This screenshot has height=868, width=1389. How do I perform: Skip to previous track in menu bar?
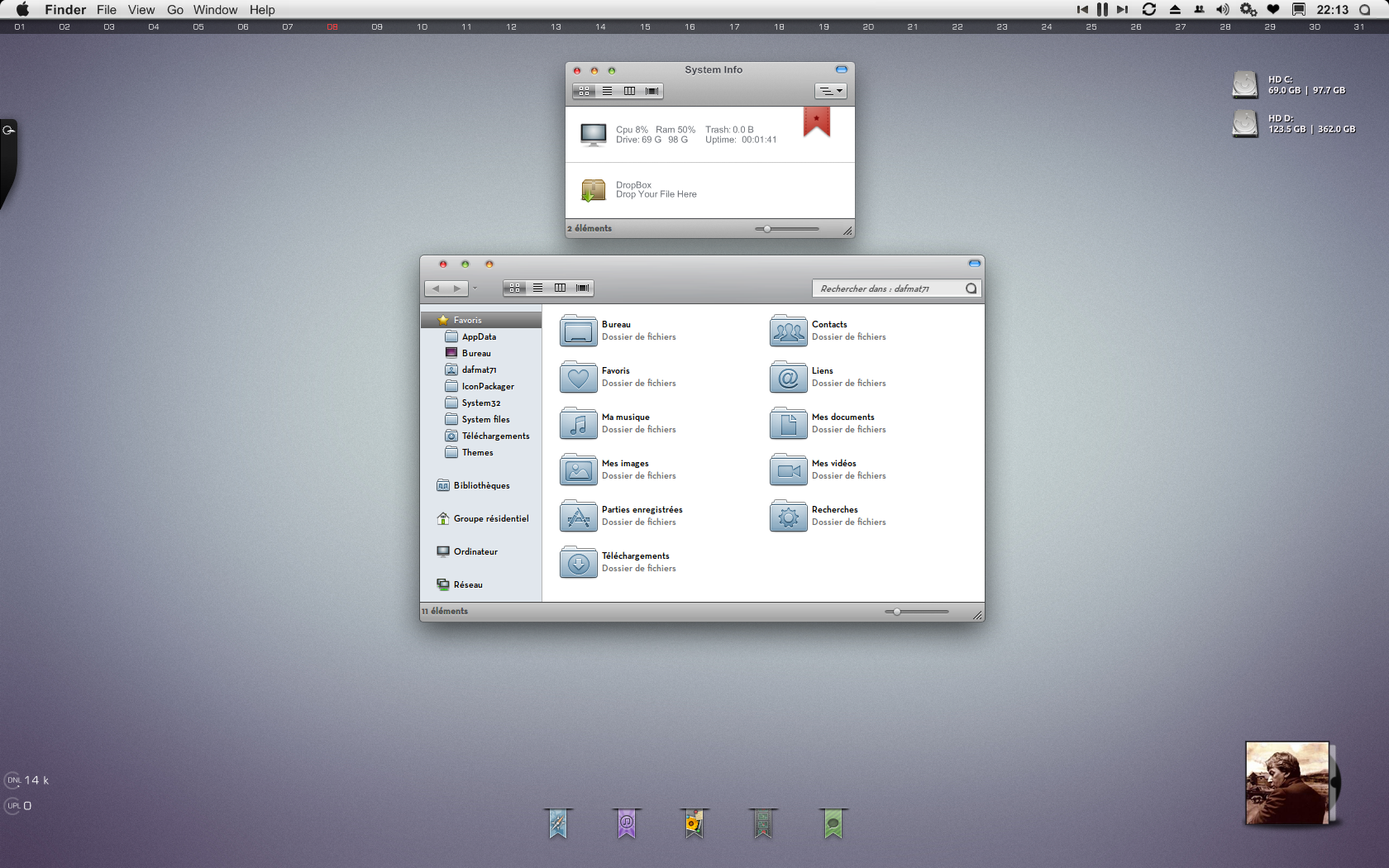pos(1082,9)
